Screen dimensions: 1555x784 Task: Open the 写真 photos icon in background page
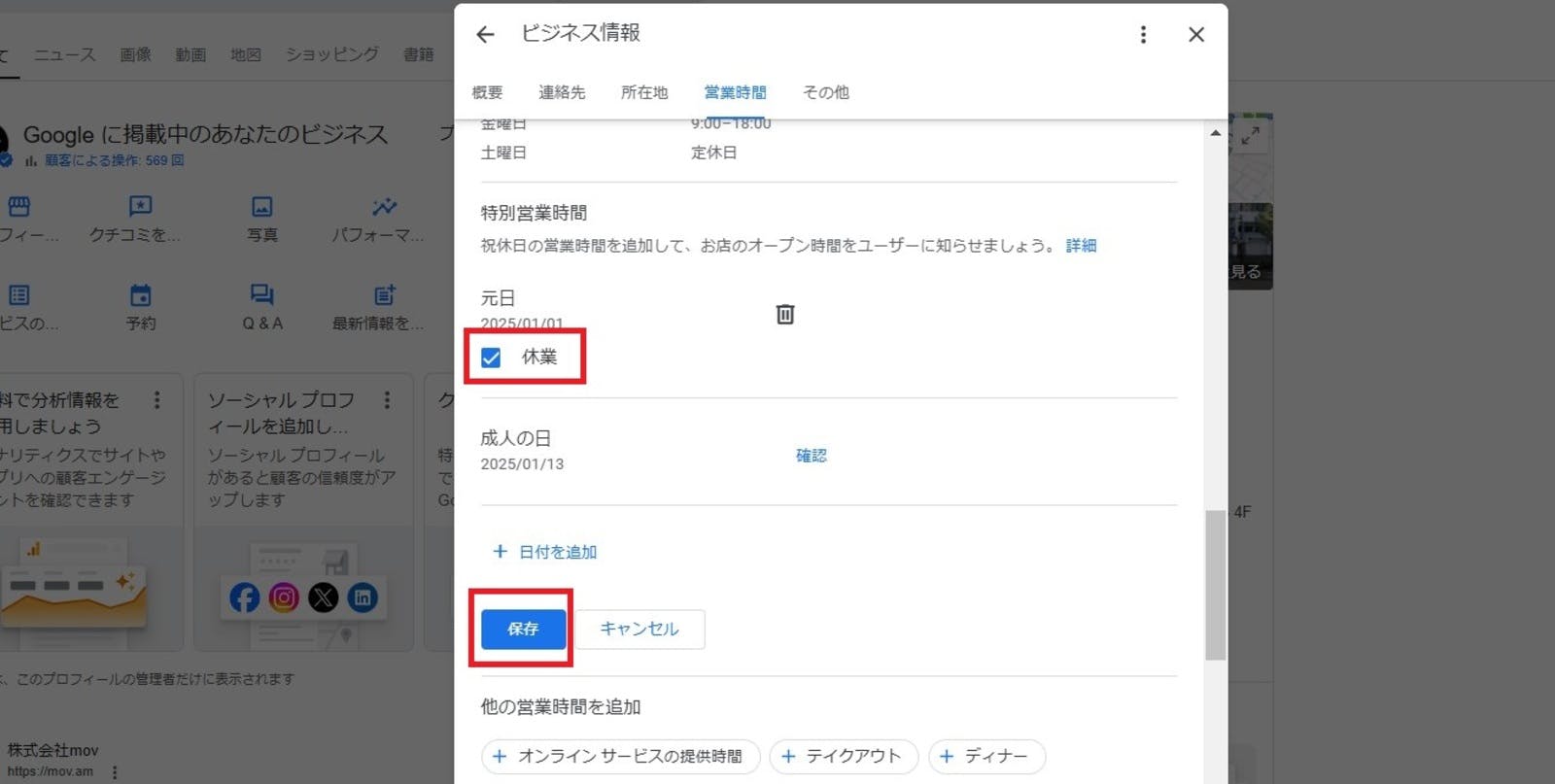coord(262,206)
